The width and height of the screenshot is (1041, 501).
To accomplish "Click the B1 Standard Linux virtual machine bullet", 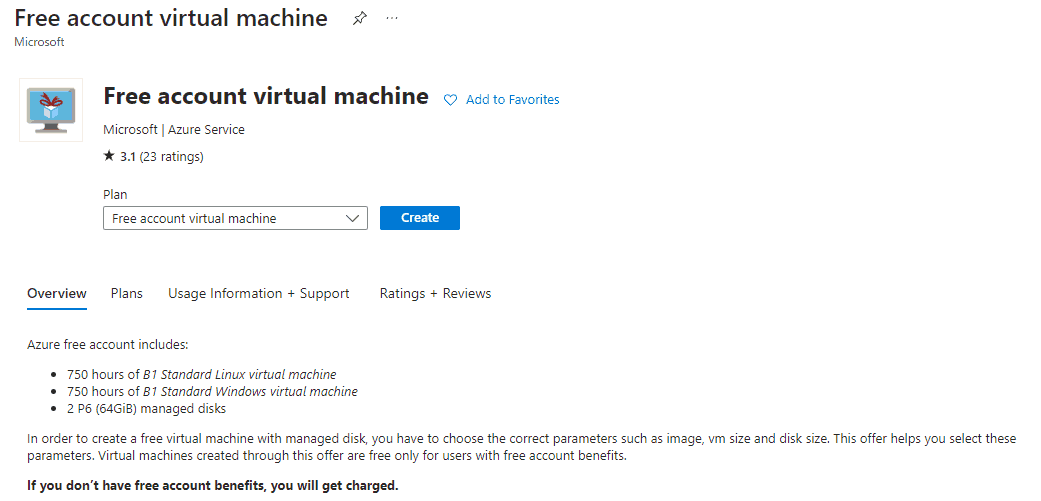I will pyautogui.click(x=202, y=374).
